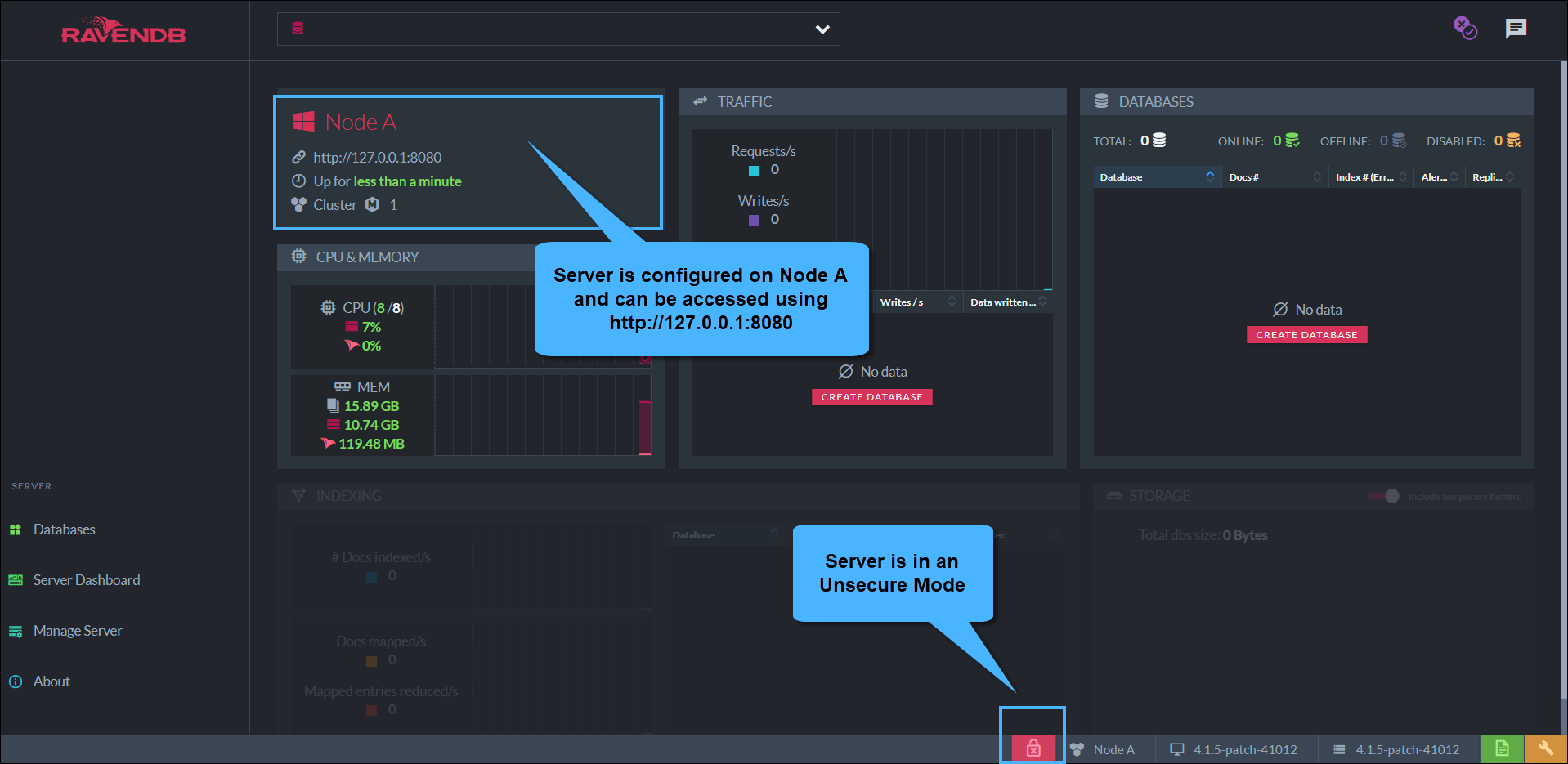The image size is (1568, 764).
Task: Click the CPU 7% machine usage value
Action: click(372, 327)
